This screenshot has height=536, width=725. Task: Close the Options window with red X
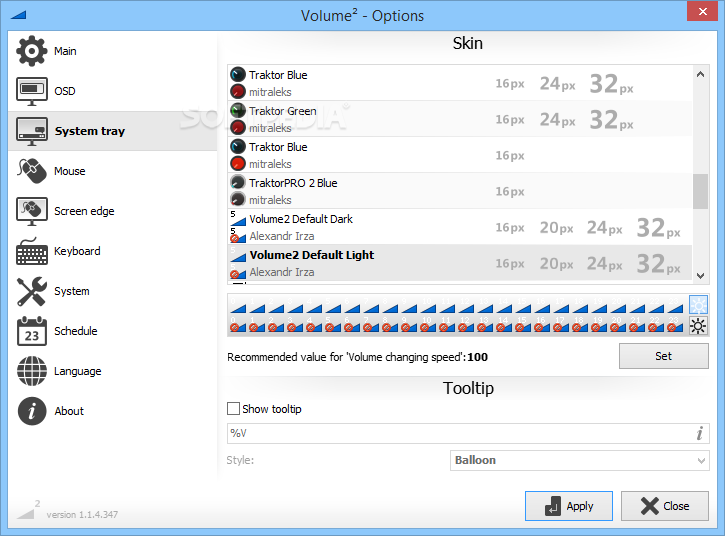702,12
